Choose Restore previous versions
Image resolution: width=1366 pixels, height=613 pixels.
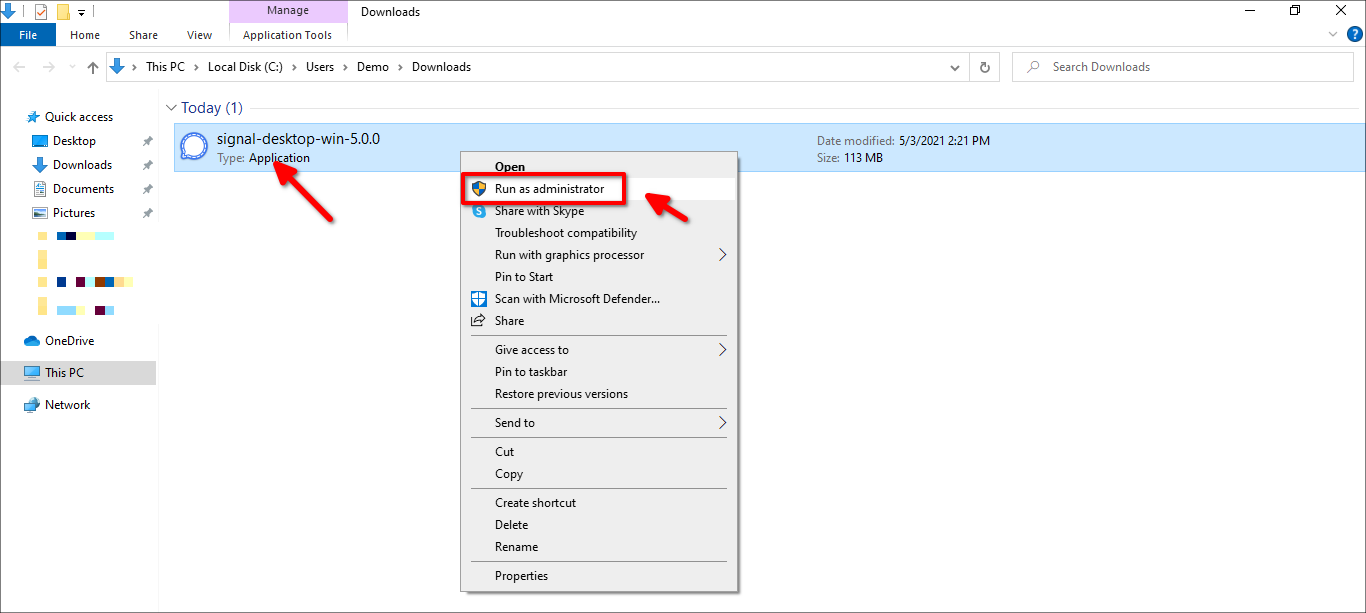(599, 394)
